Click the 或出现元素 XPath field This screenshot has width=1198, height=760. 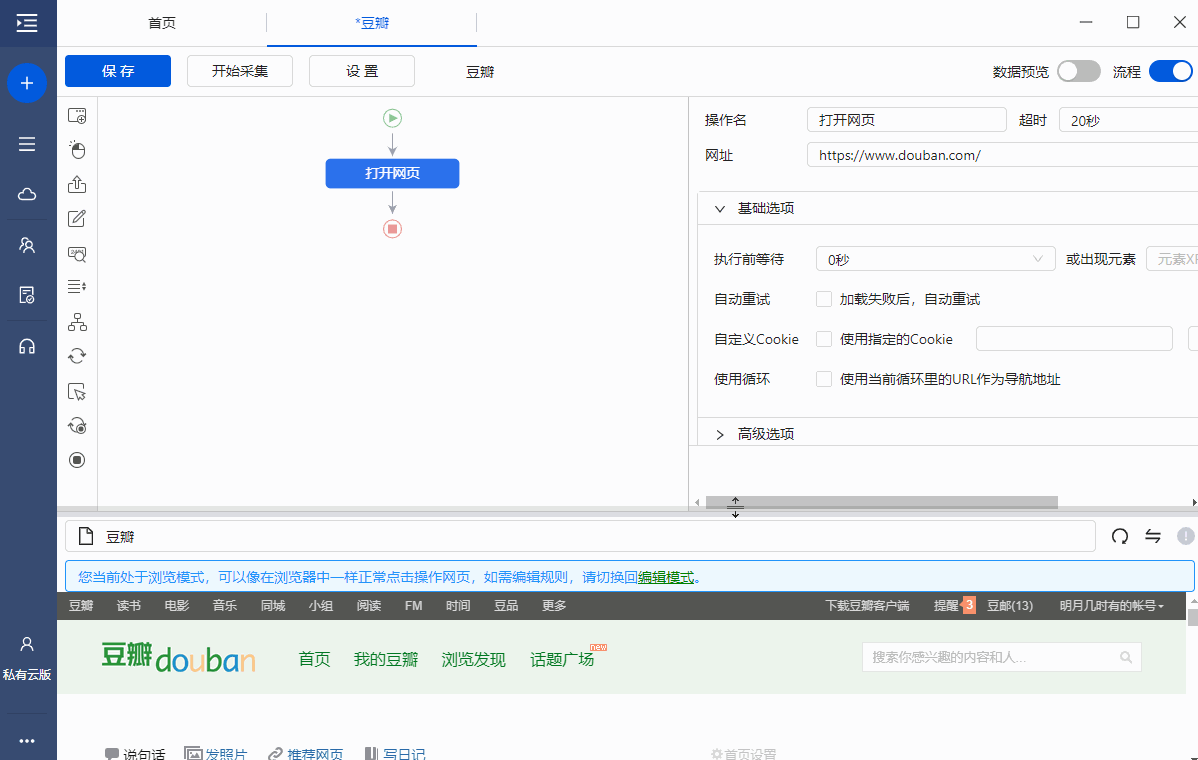coord(1172,259)
